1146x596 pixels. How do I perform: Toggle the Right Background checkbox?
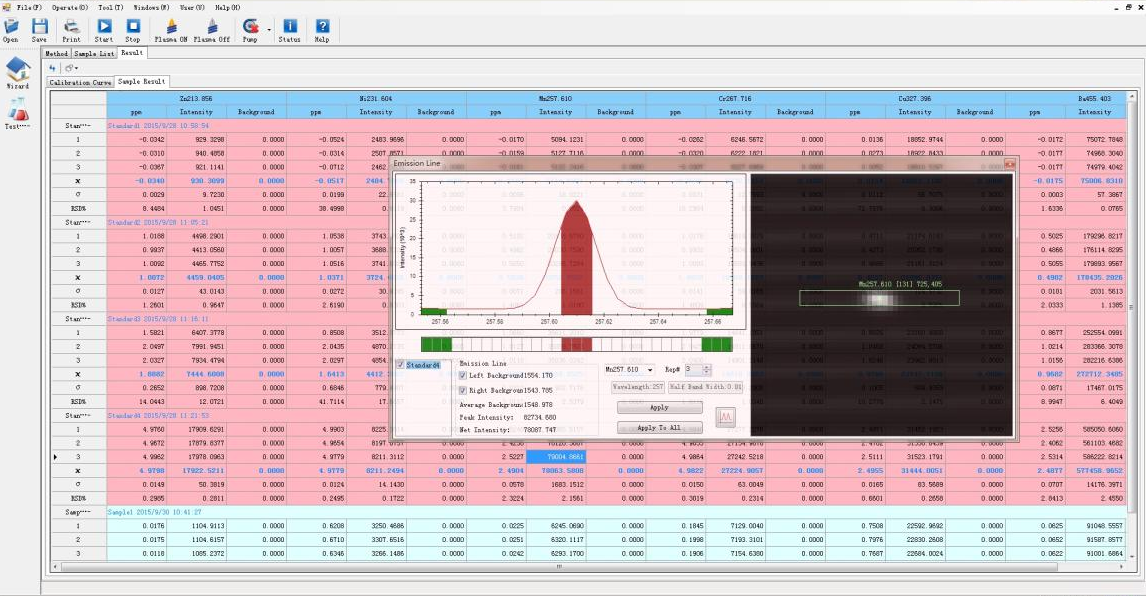point(463,390)
